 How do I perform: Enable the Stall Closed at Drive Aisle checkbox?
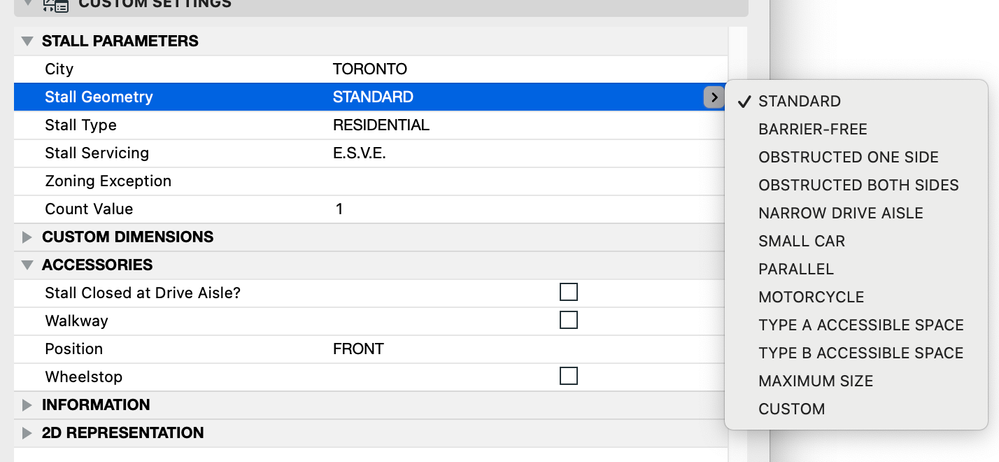(x=568, y=292)
